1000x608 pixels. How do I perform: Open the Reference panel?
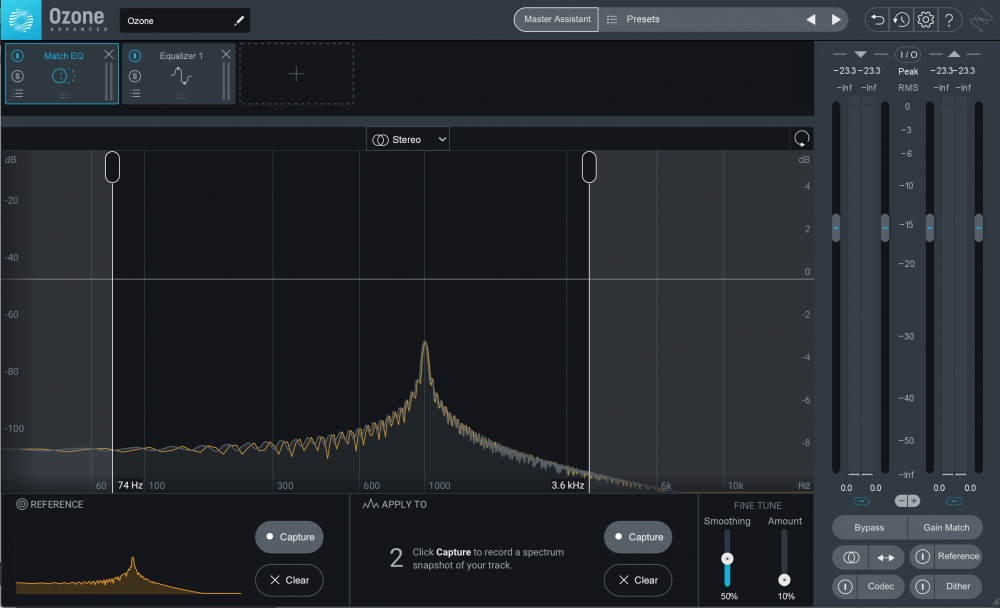click(x=958, y=556)
